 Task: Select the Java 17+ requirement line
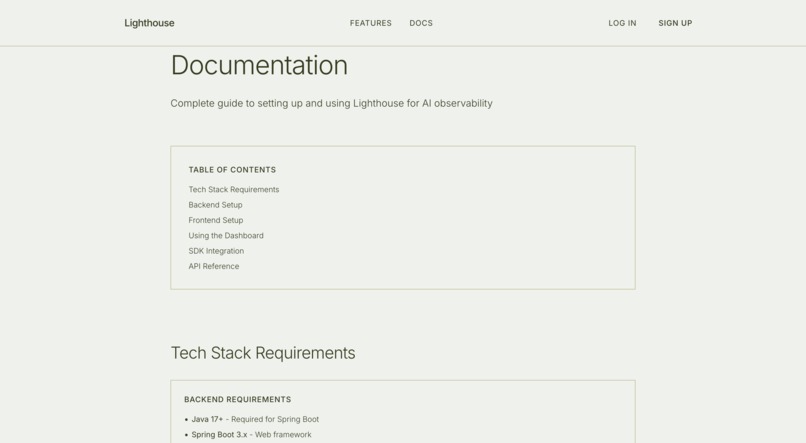click(x=252, y=419)
